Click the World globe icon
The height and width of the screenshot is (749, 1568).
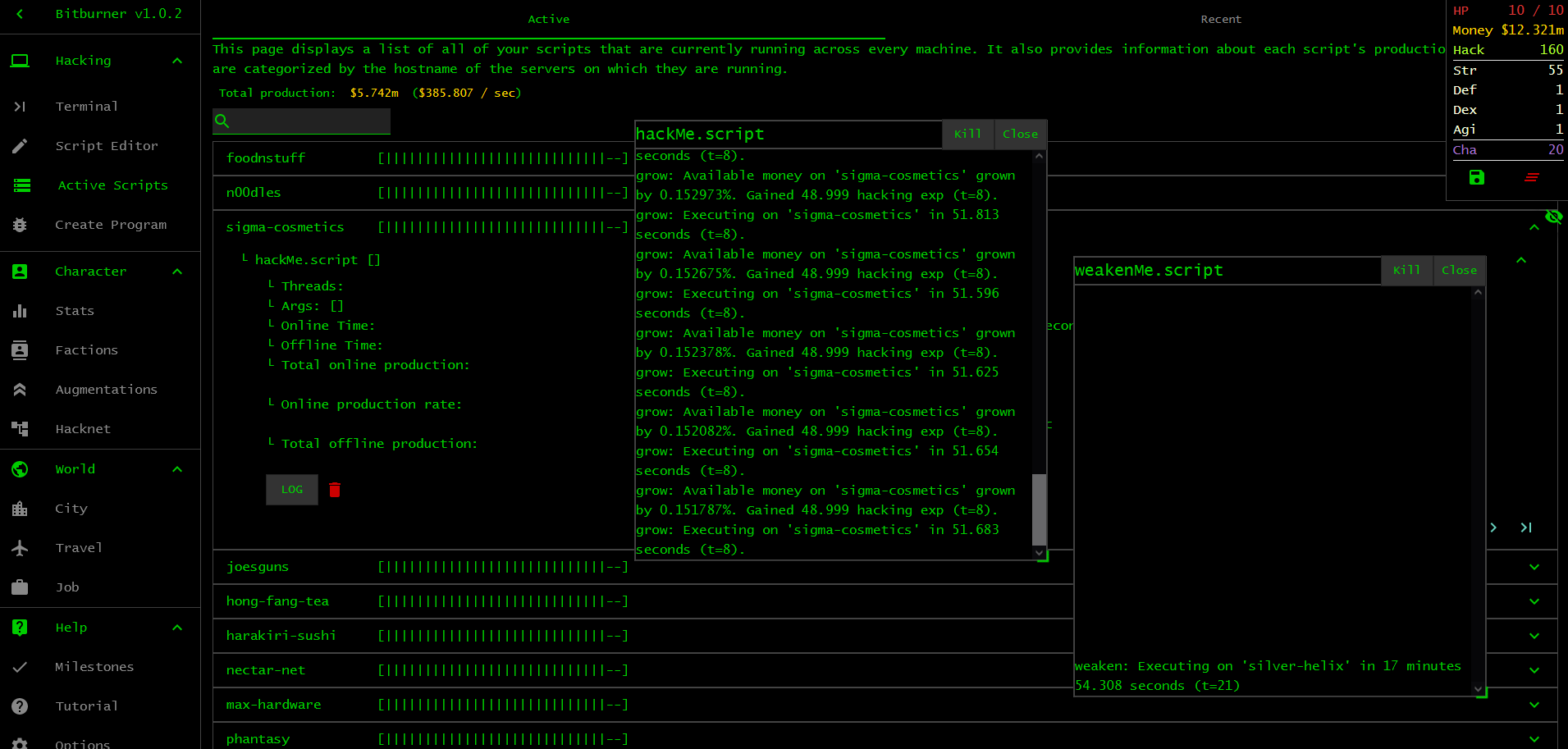click(21, 469)
